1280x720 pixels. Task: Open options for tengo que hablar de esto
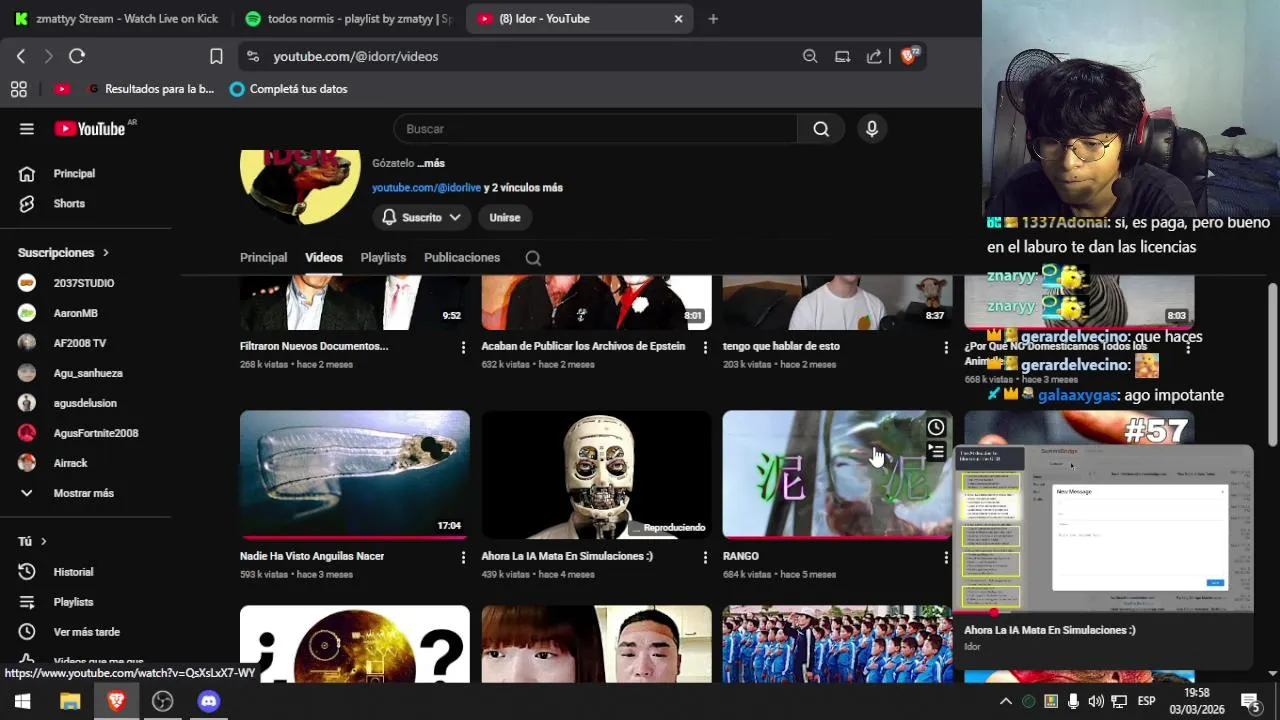(x=946, y=347)
